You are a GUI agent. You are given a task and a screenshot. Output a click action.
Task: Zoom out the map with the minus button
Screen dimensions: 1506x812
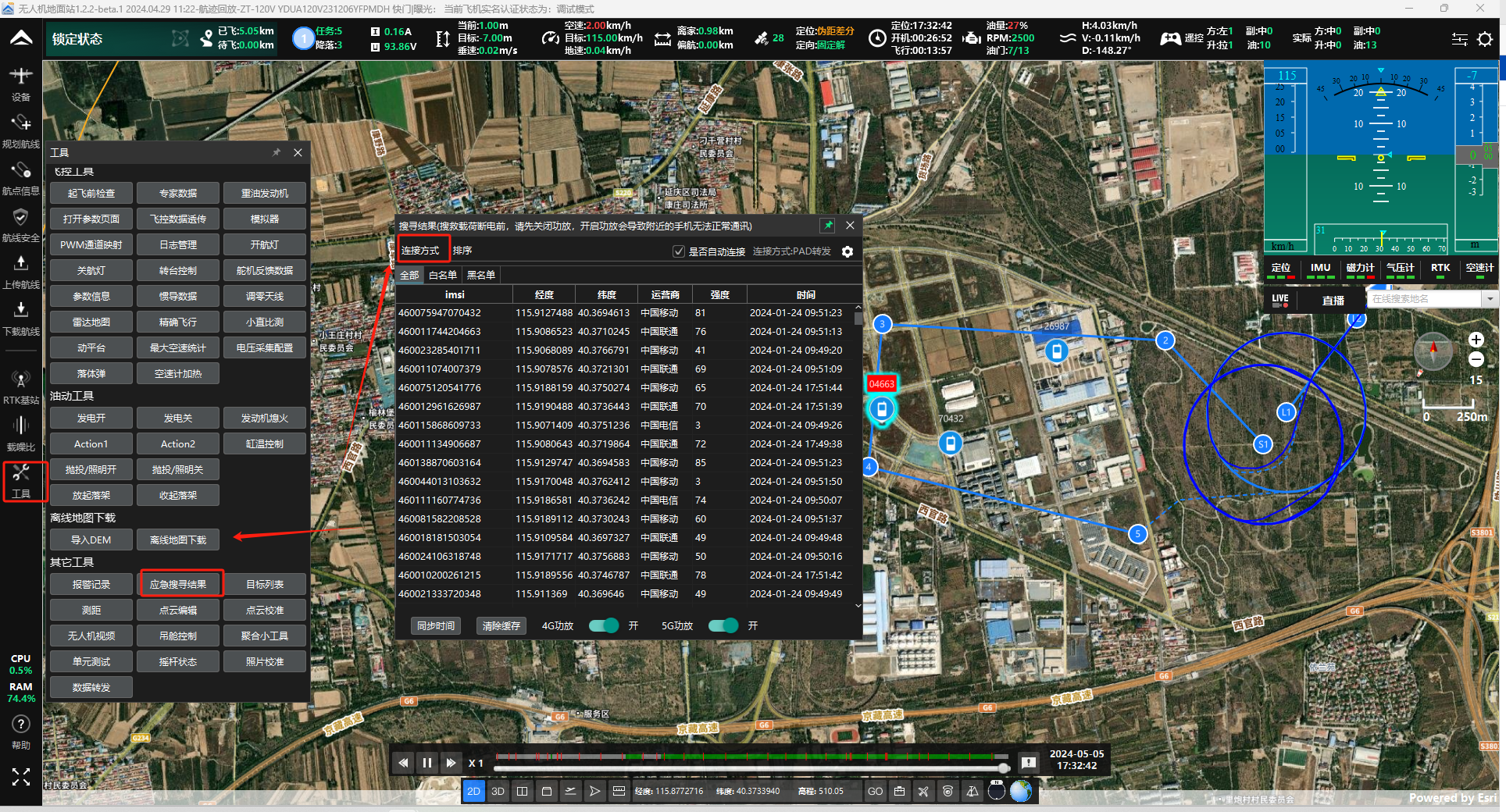(1476, 359)
